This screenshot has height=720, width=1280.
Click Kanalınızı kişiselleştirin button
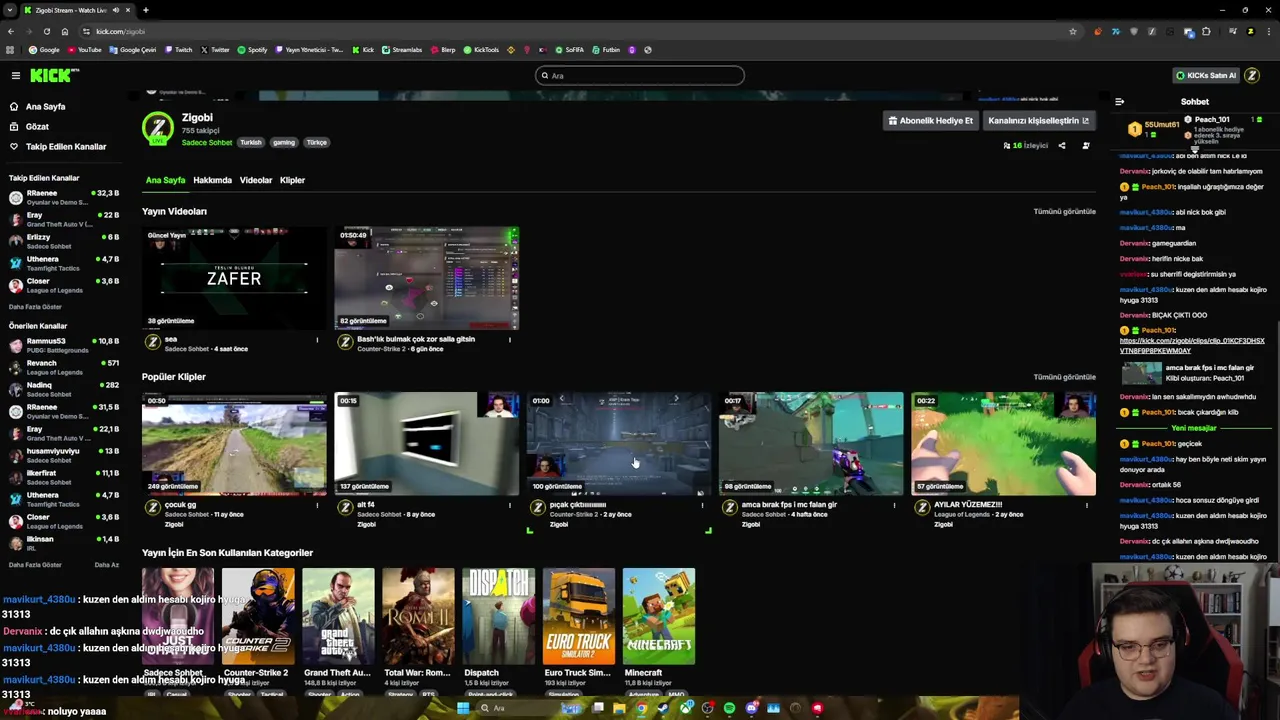(x=1038, y=121)
